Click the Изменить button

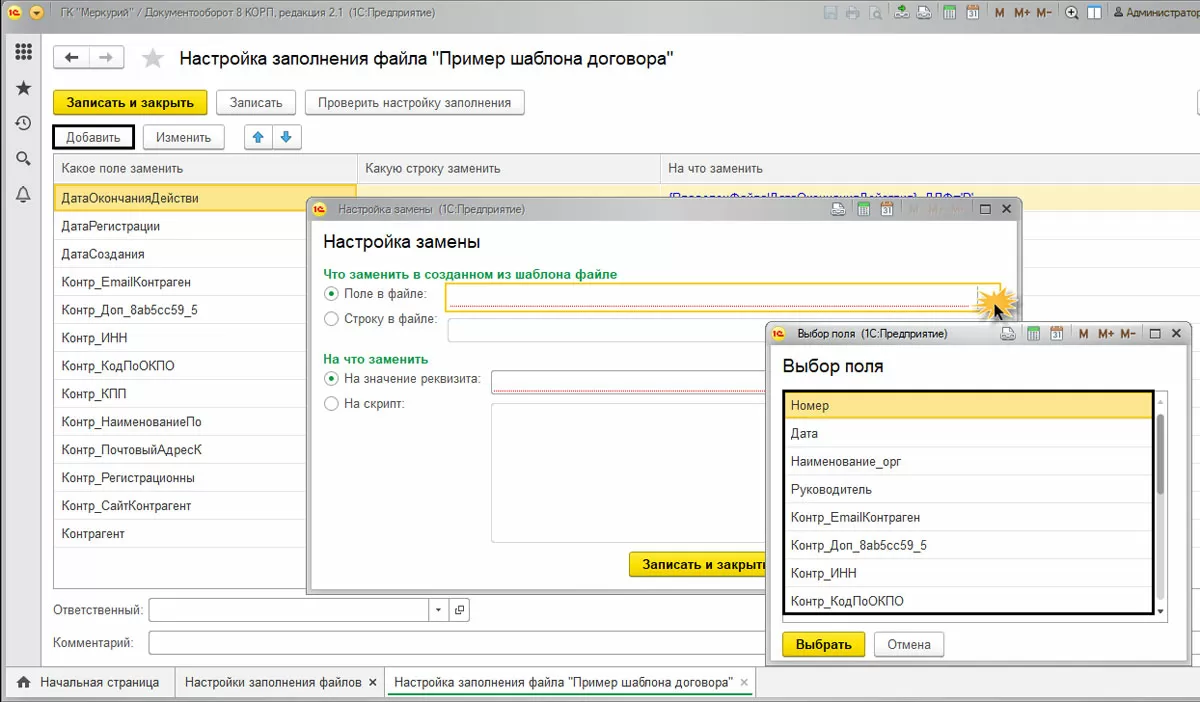[x=183, y=137]
